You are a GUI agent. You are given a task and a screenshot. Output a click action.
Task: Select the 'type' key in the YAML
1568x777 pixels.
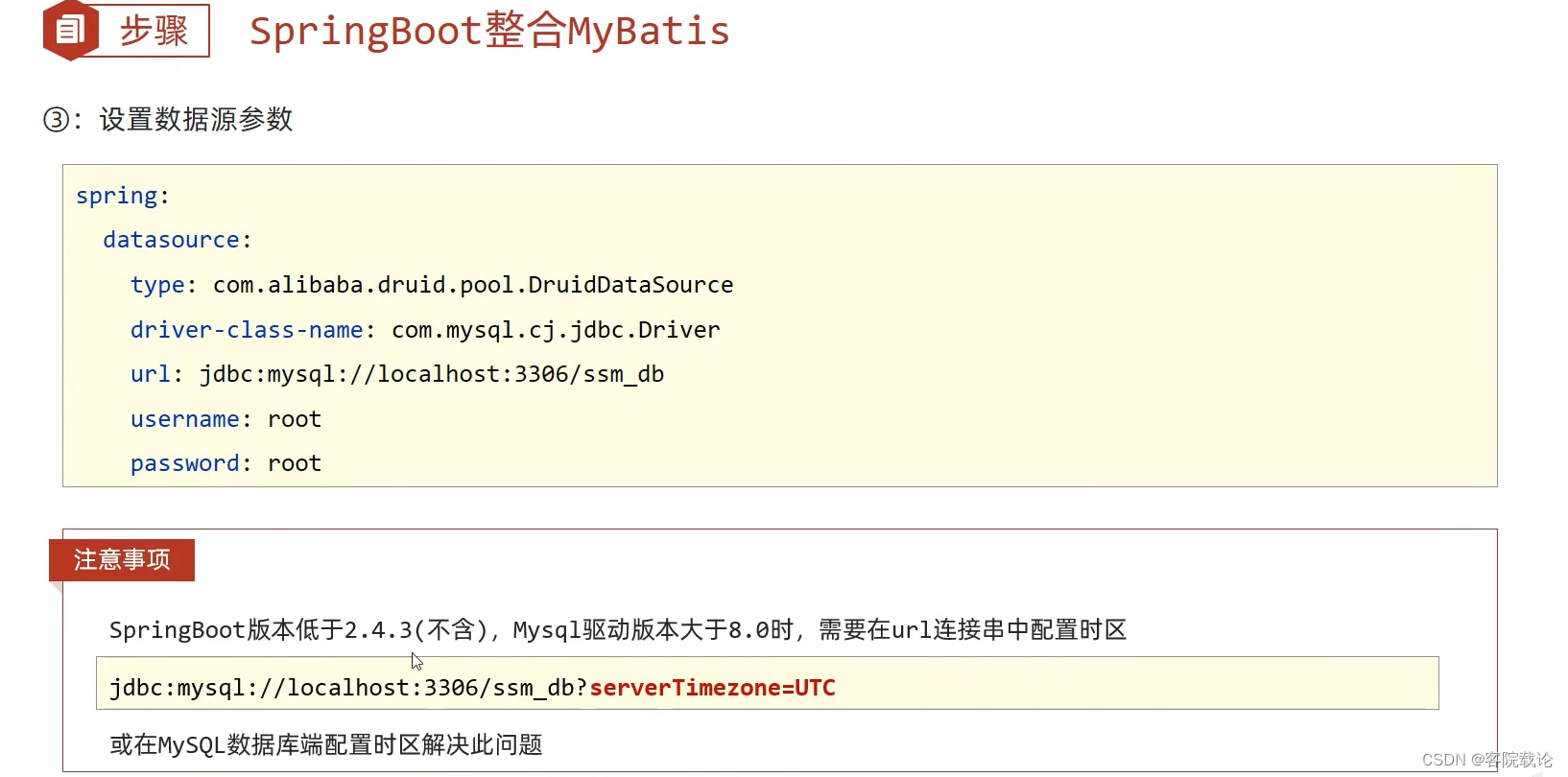pyautogui.click(x=157, y=285)
